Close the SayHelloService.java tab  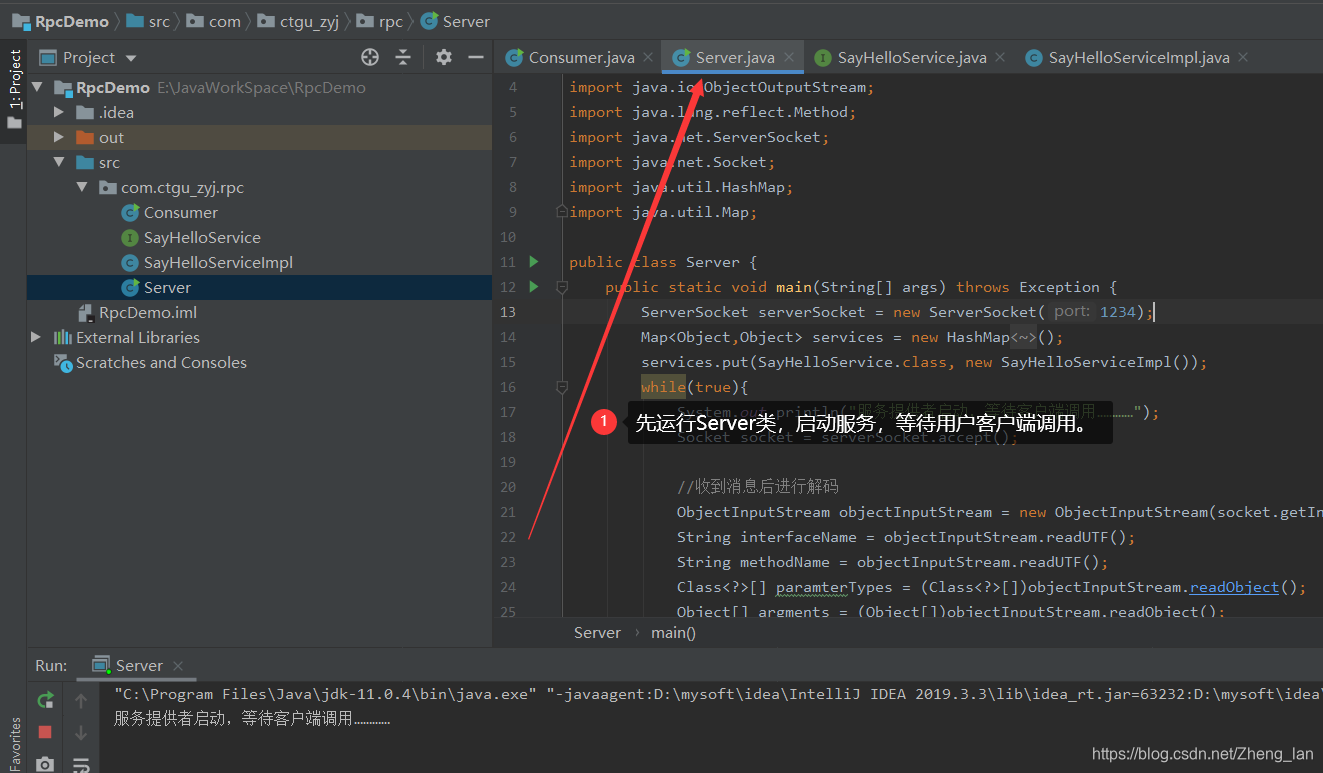pyautogui.click(x=1001, y=58)
